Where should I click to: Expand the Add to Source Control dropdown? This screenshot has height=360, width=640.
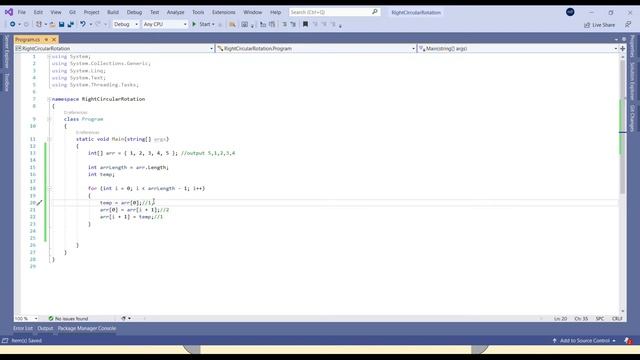coord(614,340)
